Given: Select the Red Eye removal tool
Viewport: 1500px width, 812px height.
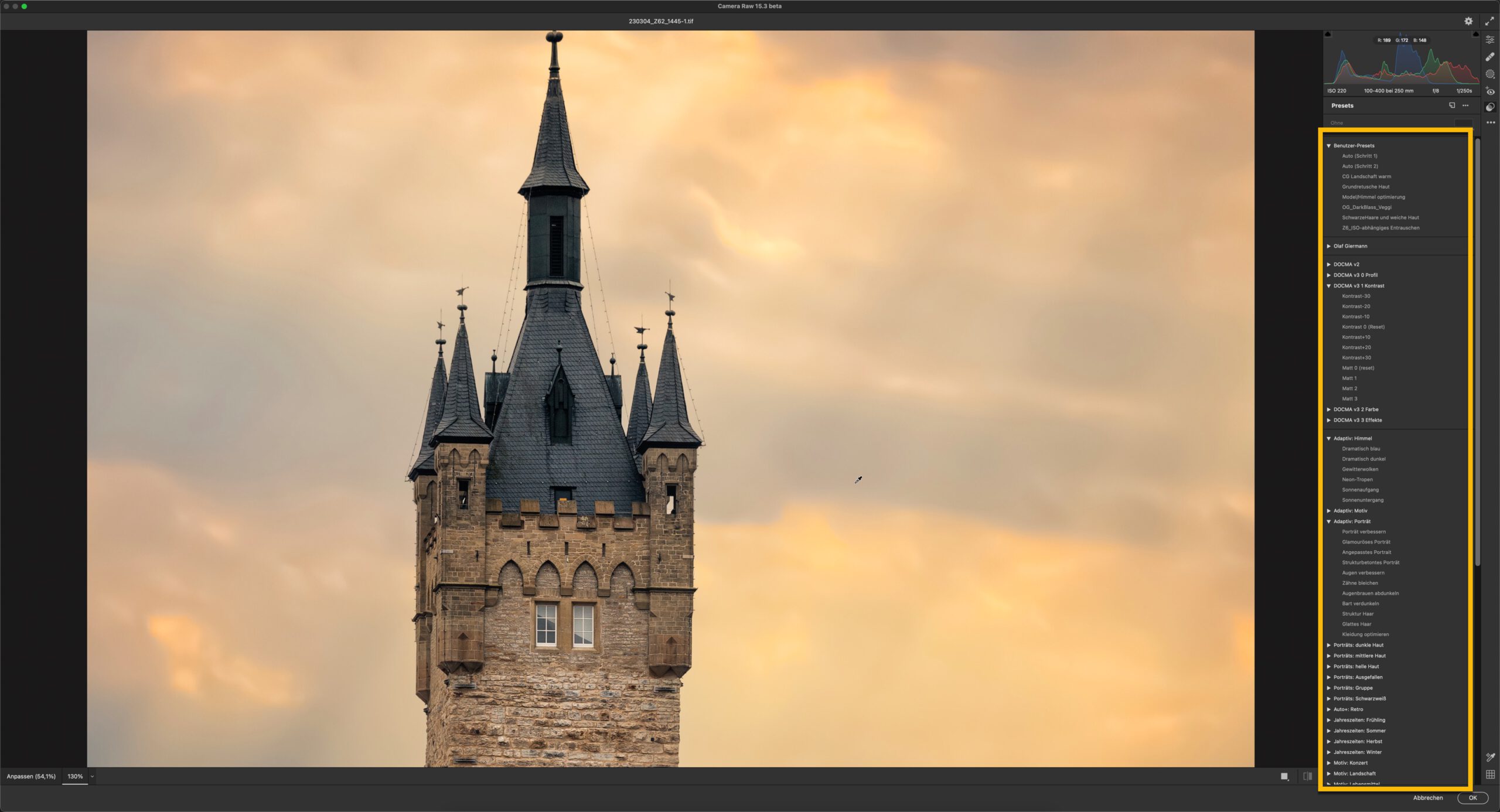Looking at the screenshot, I should (x=1490, y=91).
